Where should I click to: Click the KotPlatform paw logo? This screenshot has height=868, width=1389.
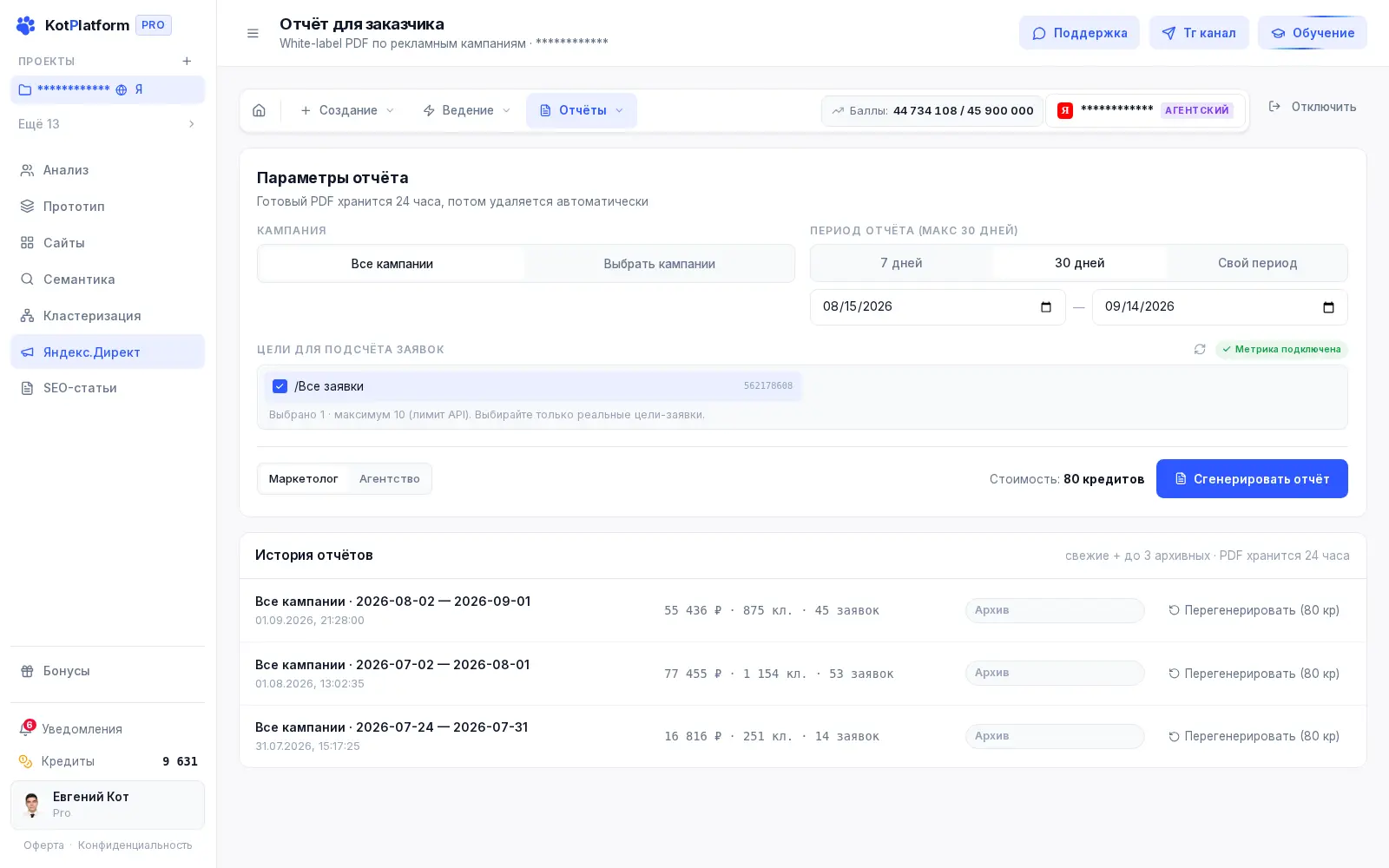pyautogui.click(x=26, y=25)
